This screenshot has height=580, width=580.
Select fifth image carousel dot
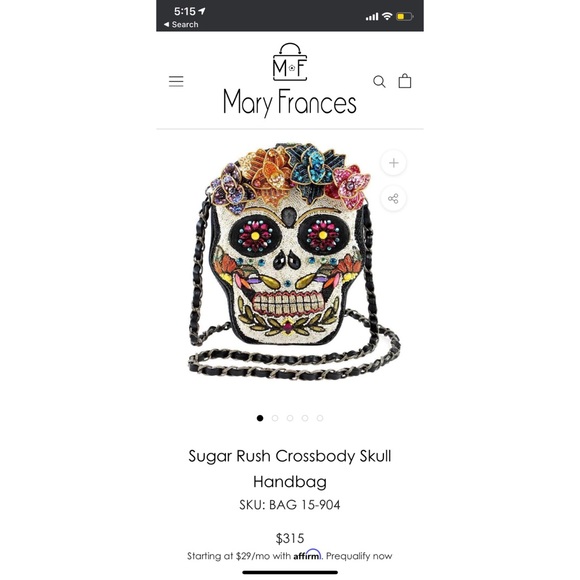pyautogui.click(x=320, y=418)
